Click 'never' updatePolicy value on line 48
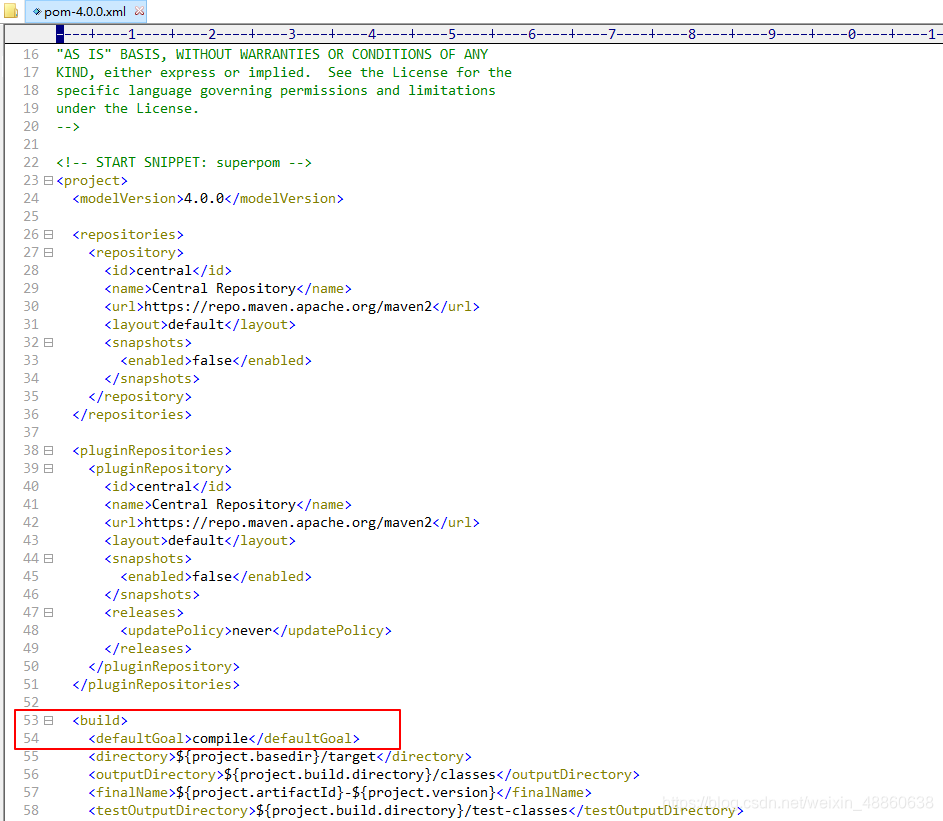Viewport: 943px width, 821px height. 252,631
